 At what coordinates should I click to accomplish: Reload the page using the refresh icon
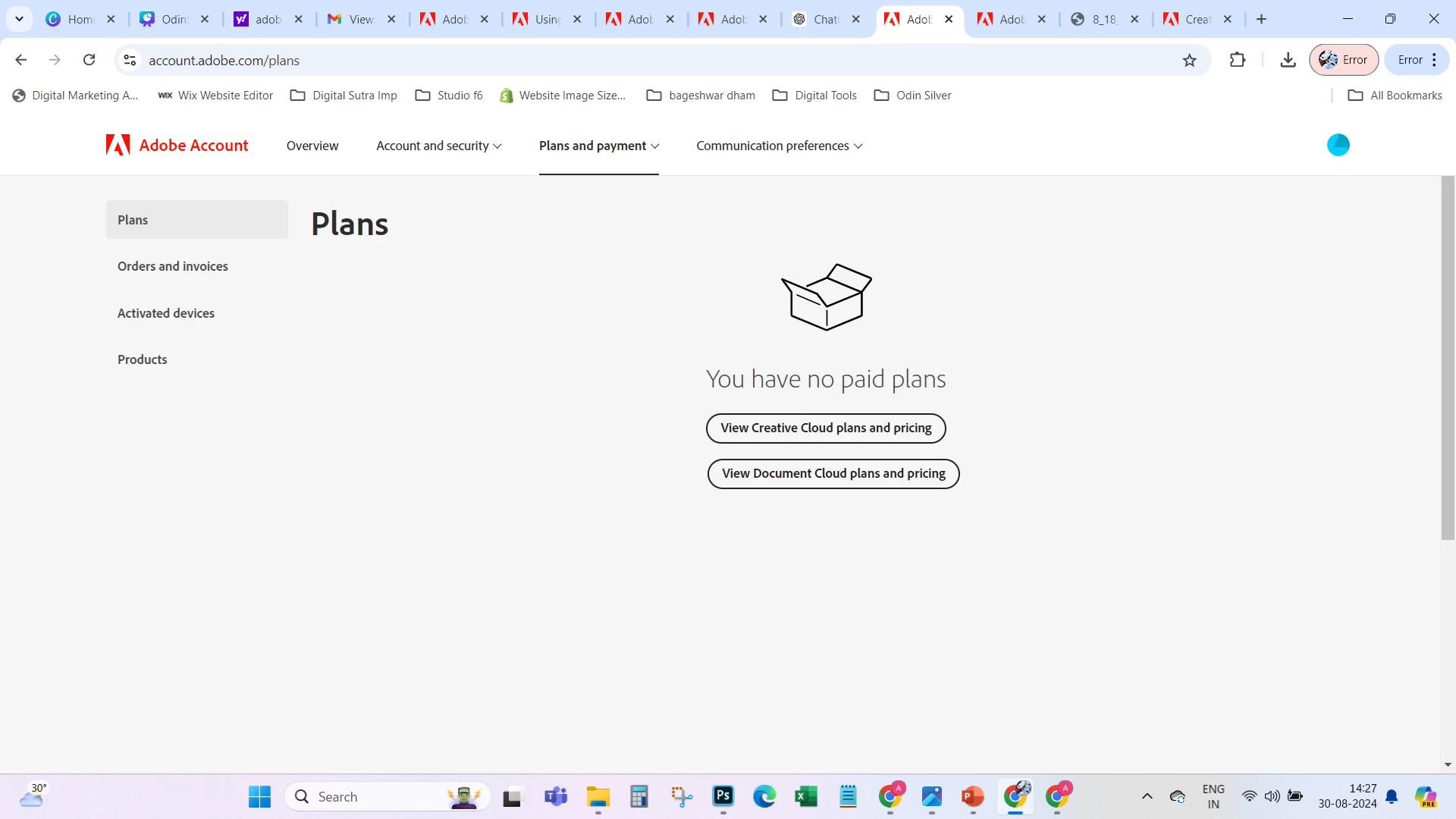click(89, 60)
